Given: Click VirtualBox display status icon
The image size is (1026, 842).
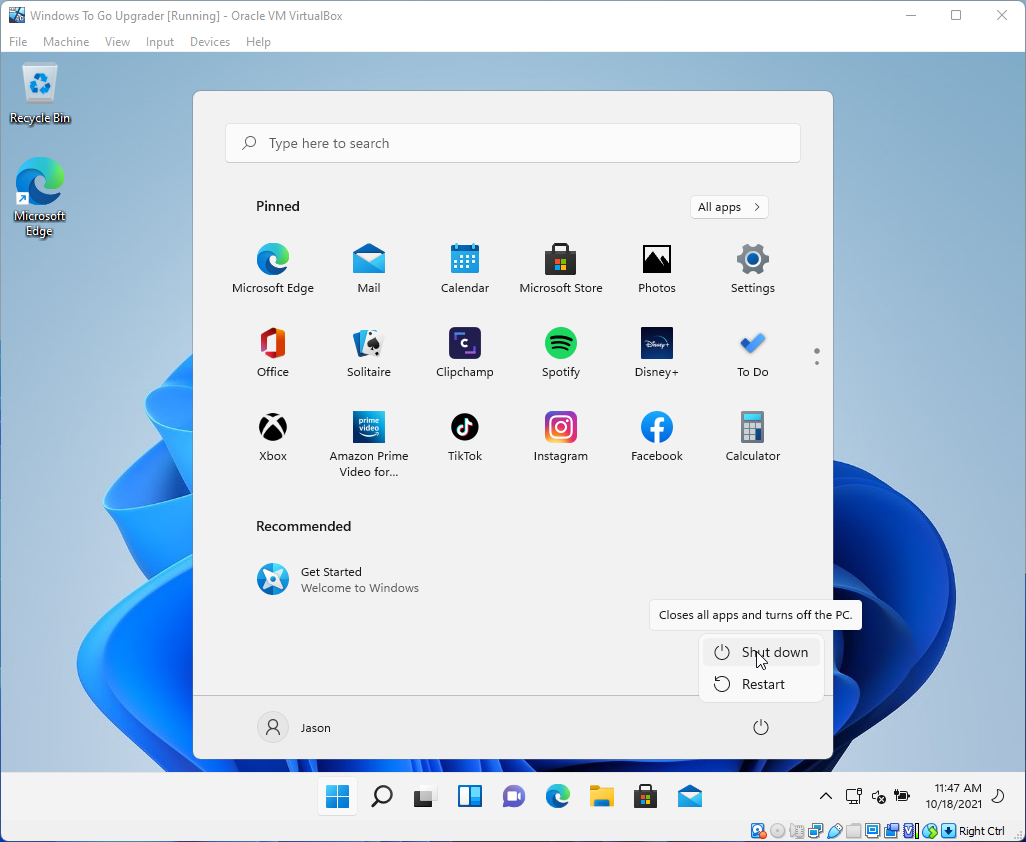Looking at the screenshot, I should (872, 831).
